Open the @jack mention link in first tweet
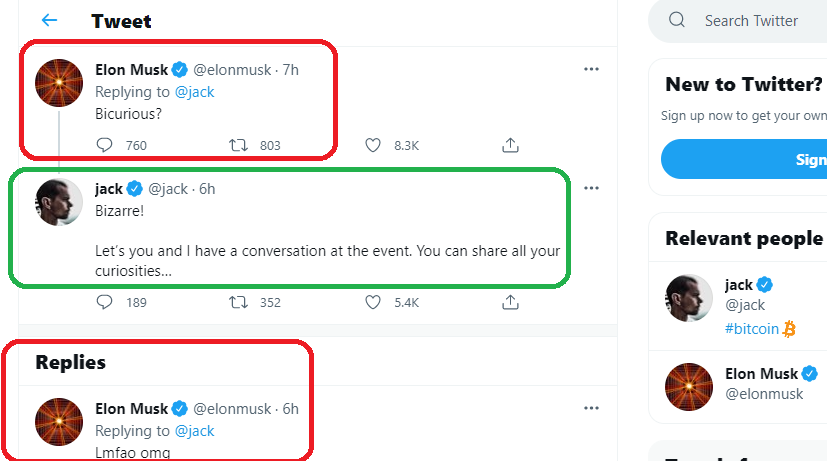The height and width of the screenshot is (461, 827). [195, 92]
